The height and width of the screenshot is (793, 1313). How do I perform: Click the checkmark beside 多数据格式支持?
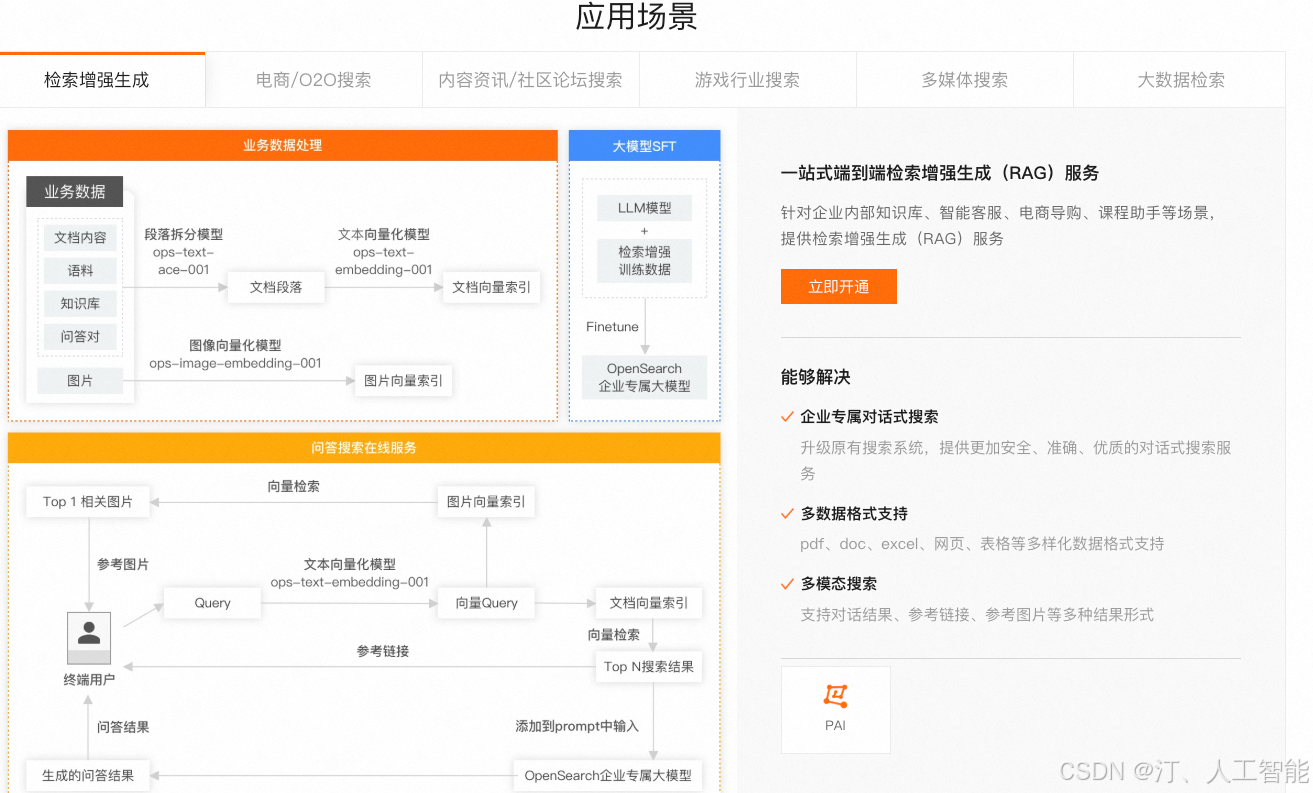(x=788, y=513)
